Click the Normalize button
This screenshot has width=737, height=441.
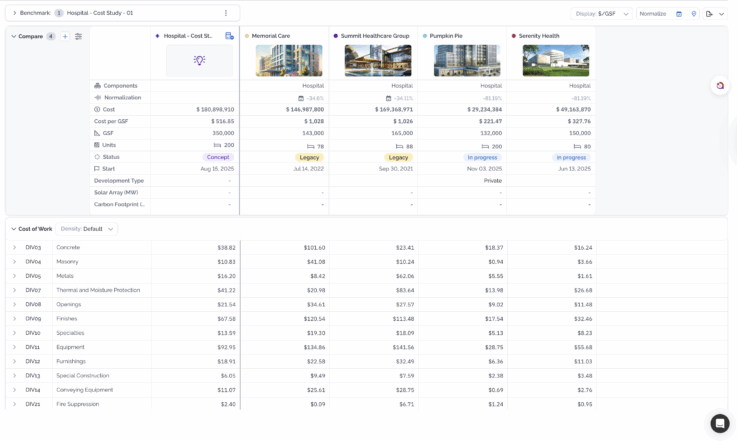pos(653,14)
